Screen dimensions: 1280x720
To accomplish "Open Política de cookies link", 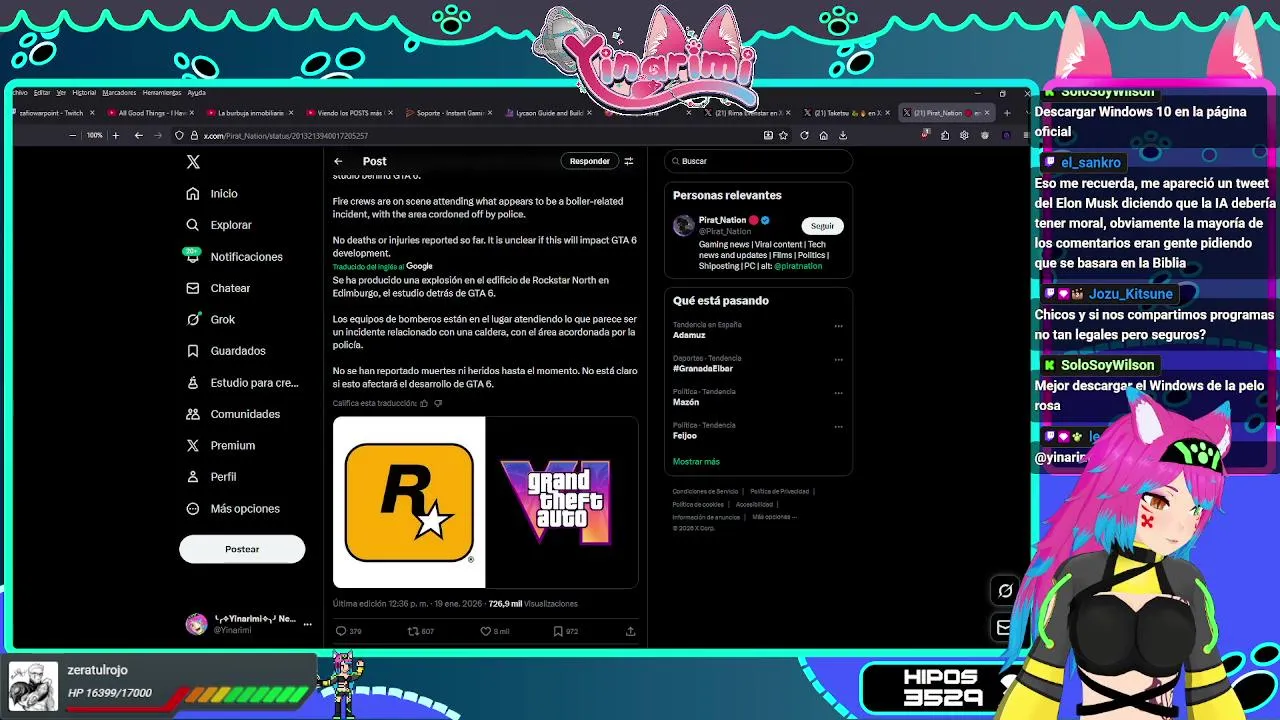I will point(698,504).
